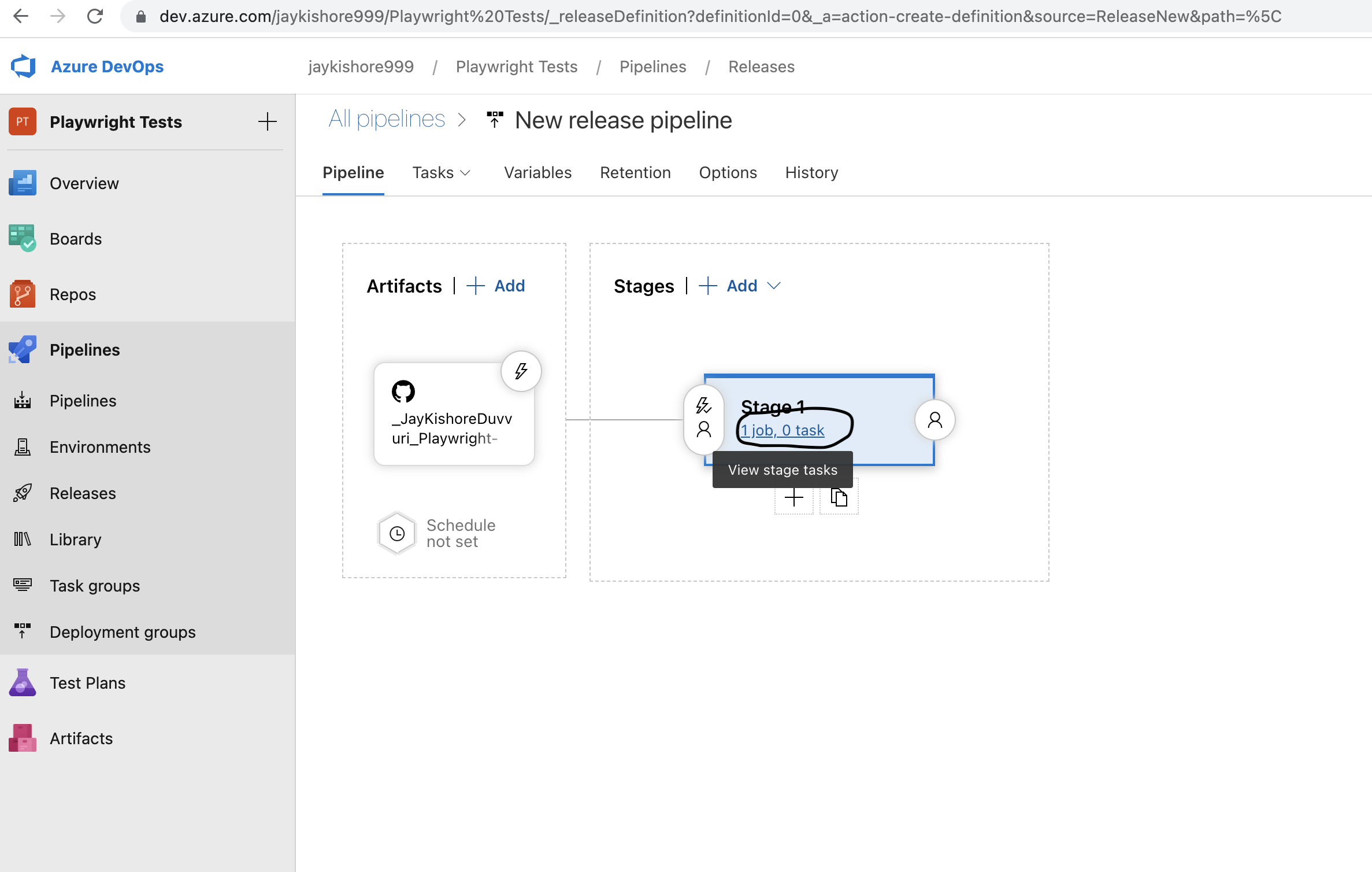Switch to the History tab
The width and height of the screenshot is (1372, 872).
[811, 172]
